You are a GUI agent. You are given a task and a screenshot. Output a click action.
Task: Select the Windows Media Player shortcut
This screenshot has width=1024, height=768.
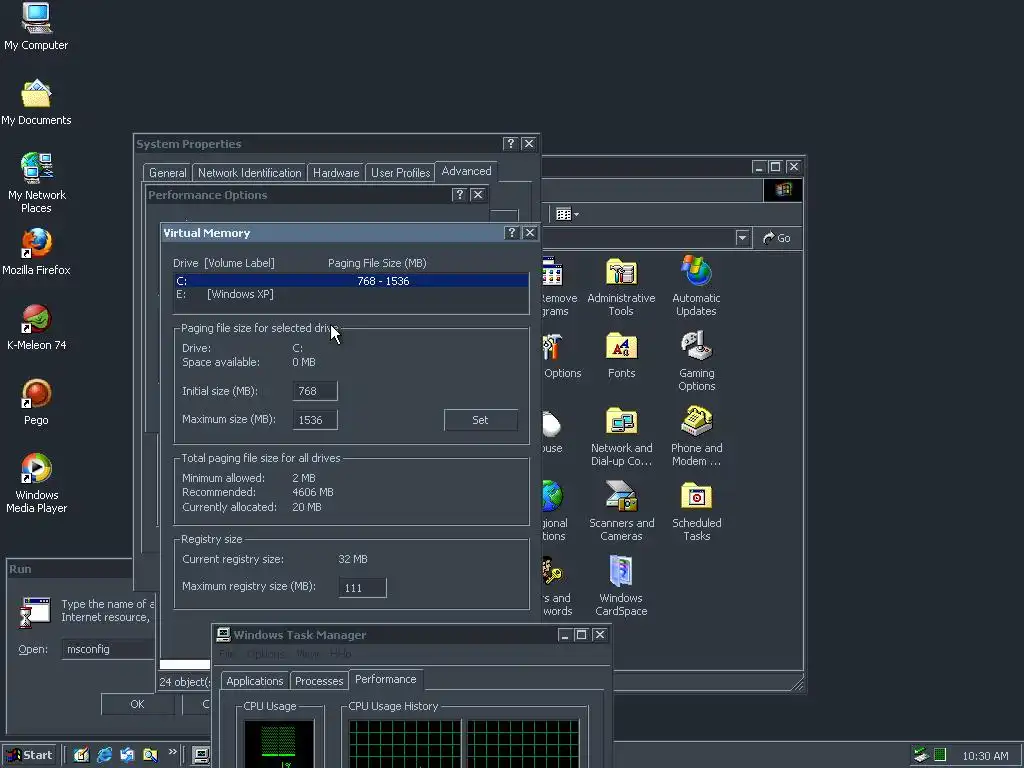(x=37, y=483)
